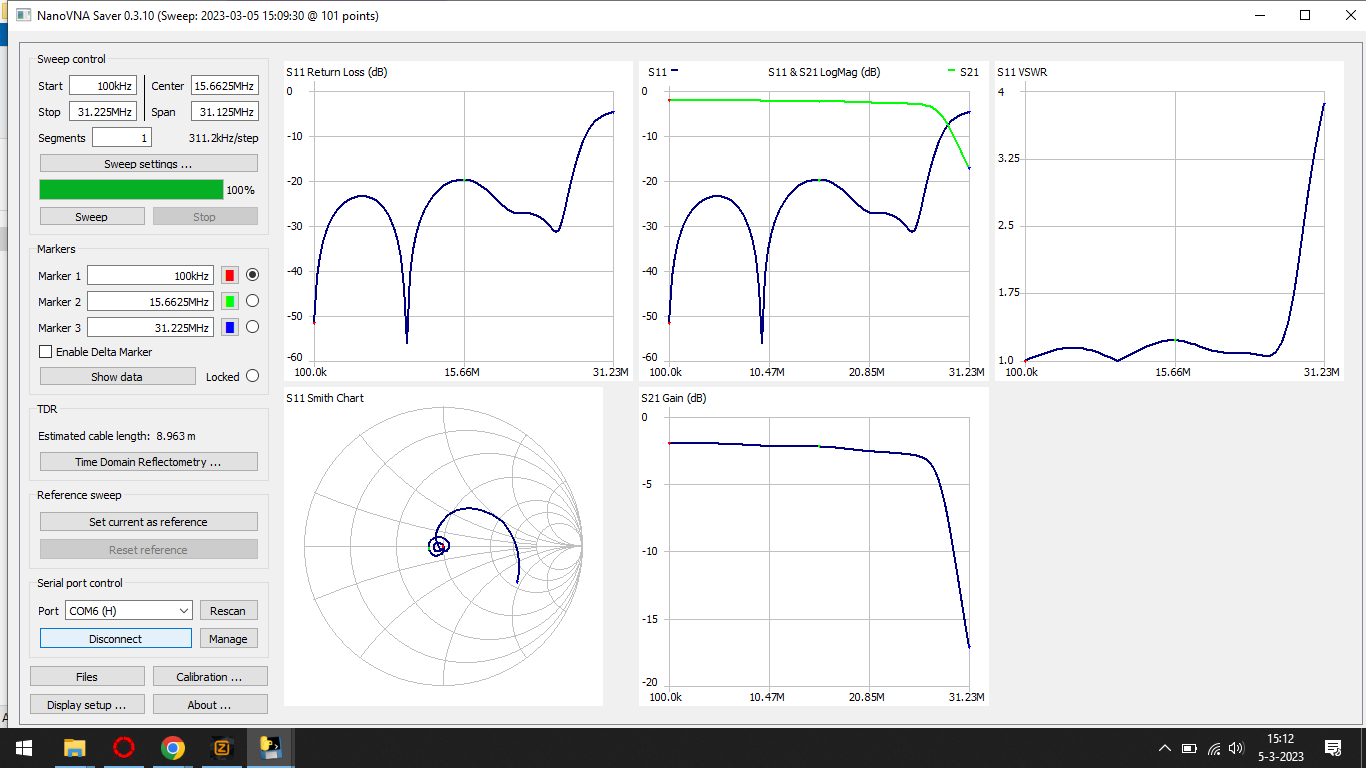This screenshot has height=768, width=1366.
Task: Open the volume control in system tray
Action: coord(1237,747)
